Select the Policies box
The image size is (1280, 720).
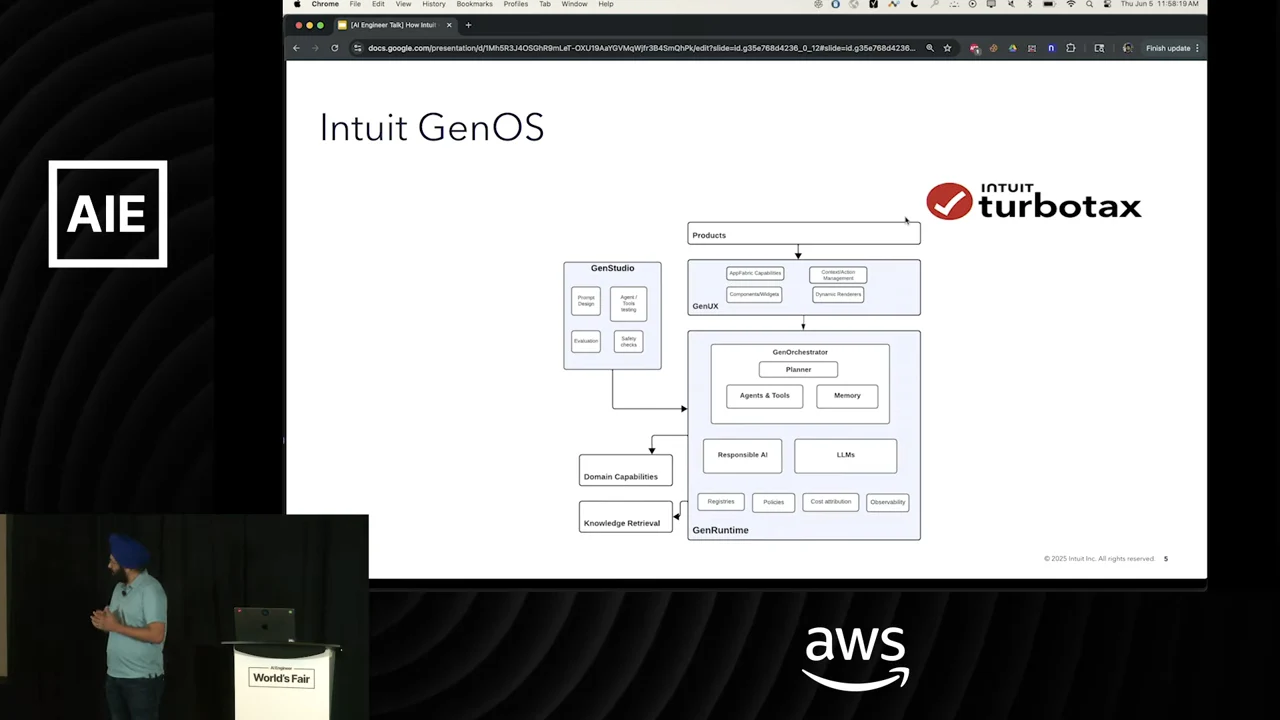[773, 502]
